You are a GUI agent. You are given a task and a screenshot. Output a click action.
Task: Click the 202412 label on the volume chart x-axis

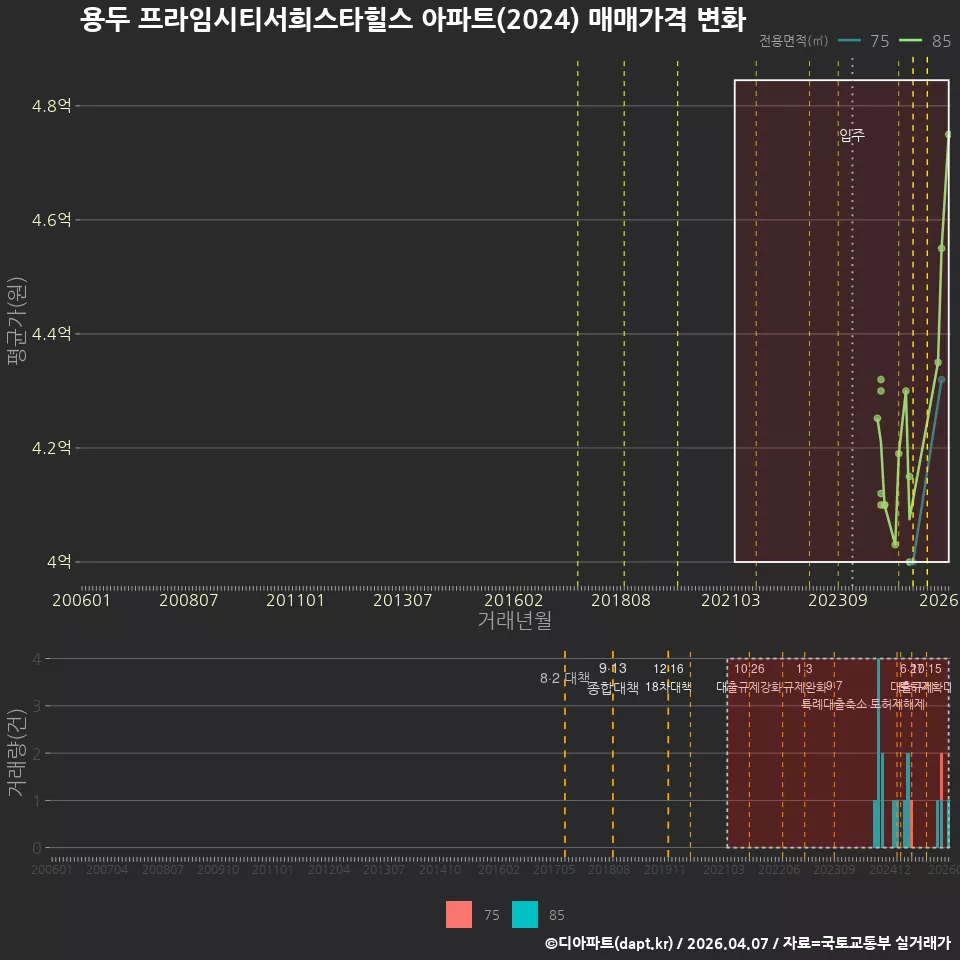tap(890, 869)
